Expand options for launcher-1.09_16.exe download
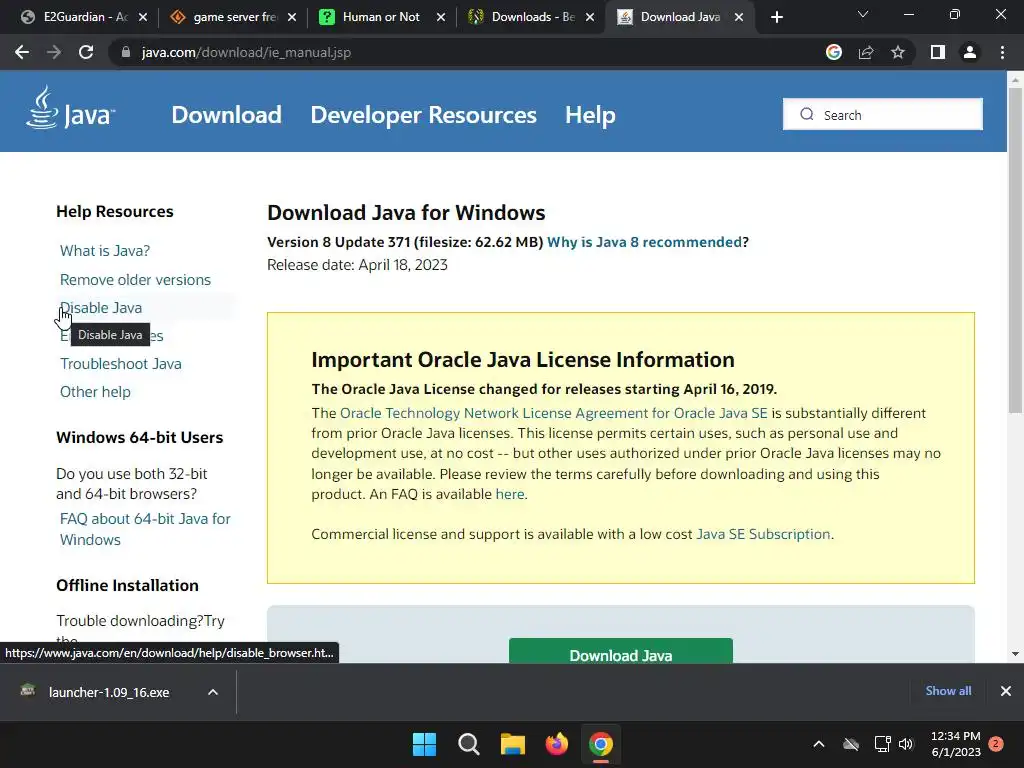Viewport: 1024px width, 768px height. coord(213,692)
